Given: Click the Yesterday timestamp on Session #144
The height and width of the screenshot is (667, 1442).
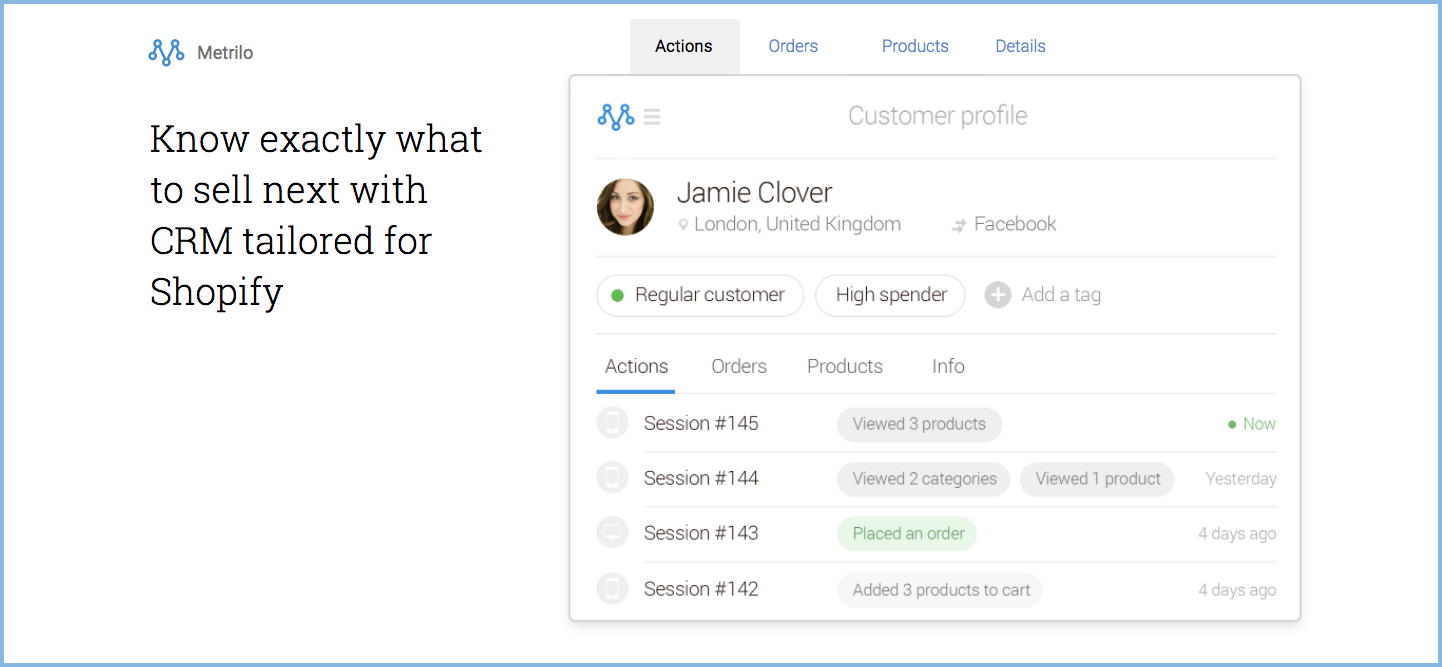Looking at the screenshot, I should point(1241,479).
